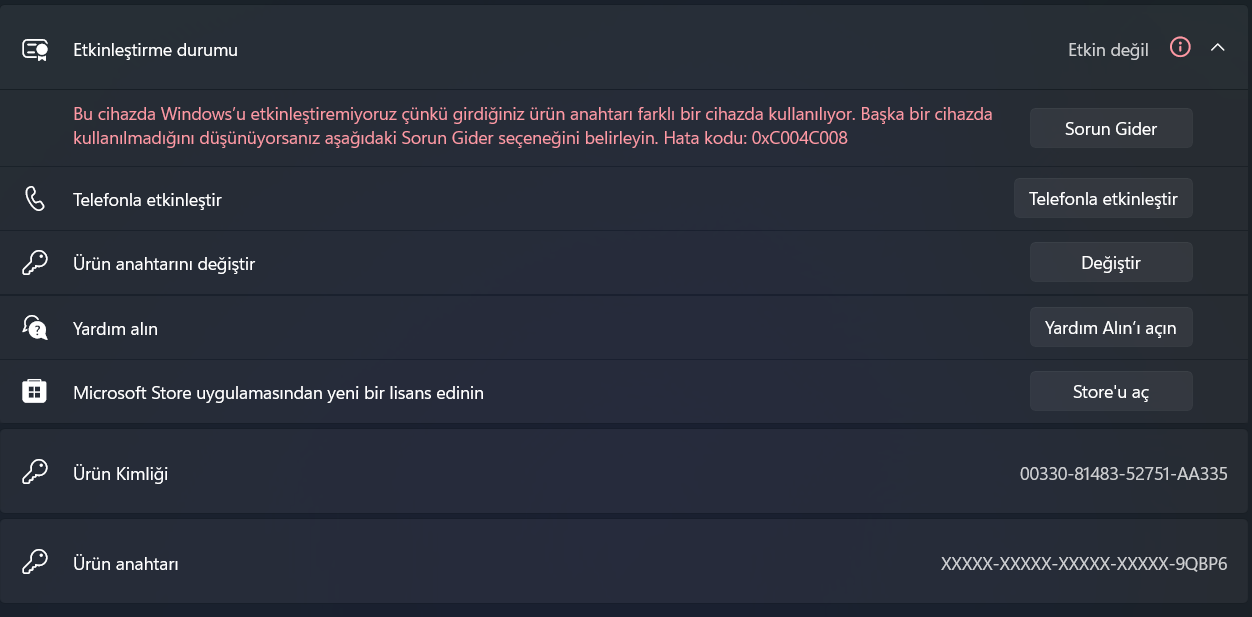Click the key icon next to Ürün Kimliği

coord(35,473)
